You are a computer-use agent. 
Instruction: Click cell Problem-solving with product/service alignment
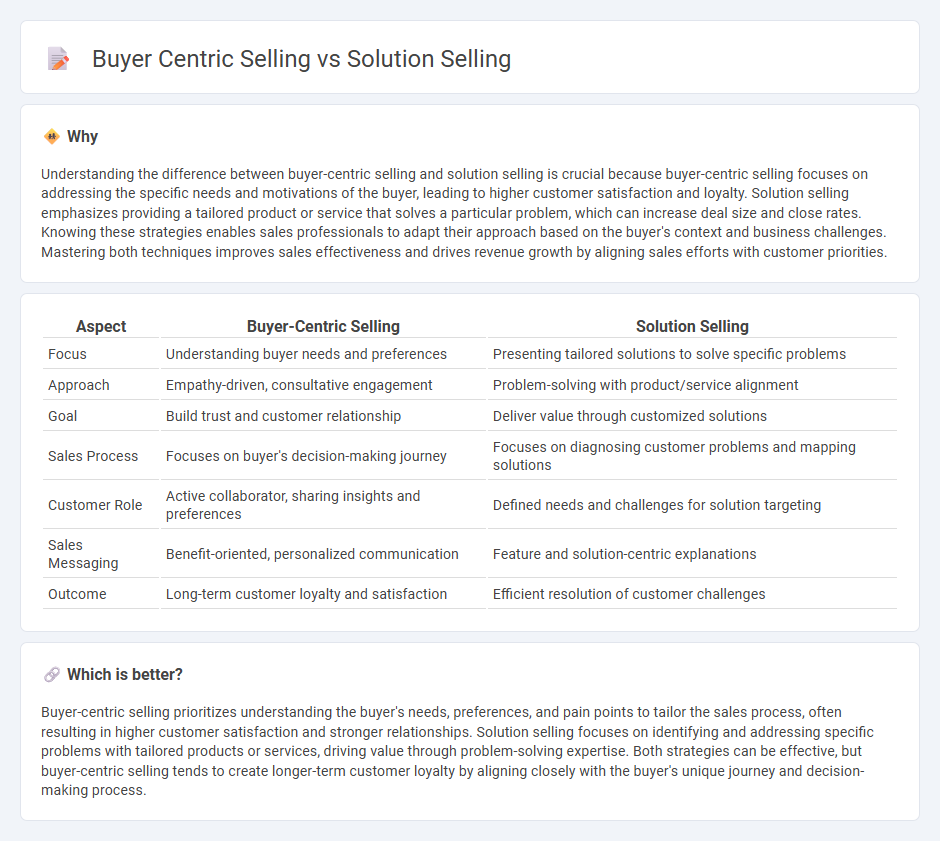coord(692,385)
